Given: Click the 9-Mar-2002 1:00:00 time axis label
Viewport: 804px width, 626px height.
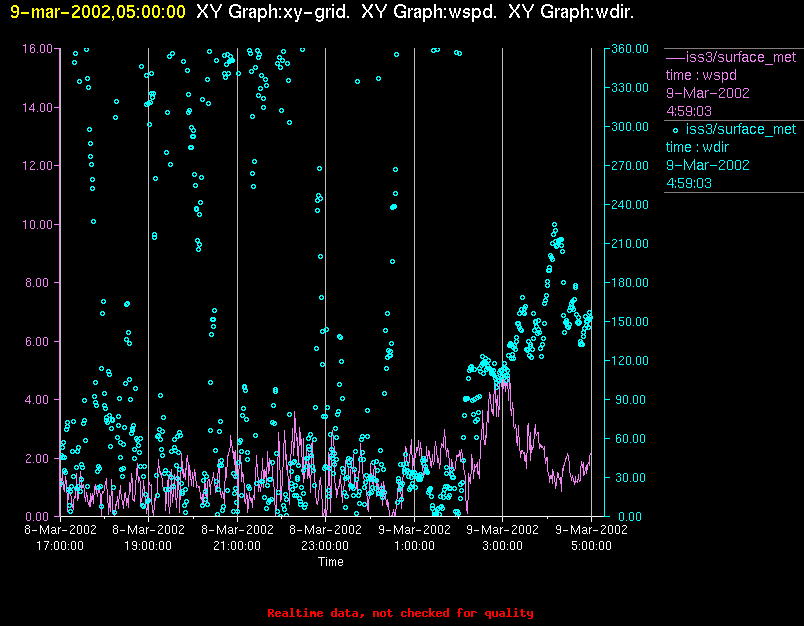Looking at the screenshot, I should [x=414, y=537].
